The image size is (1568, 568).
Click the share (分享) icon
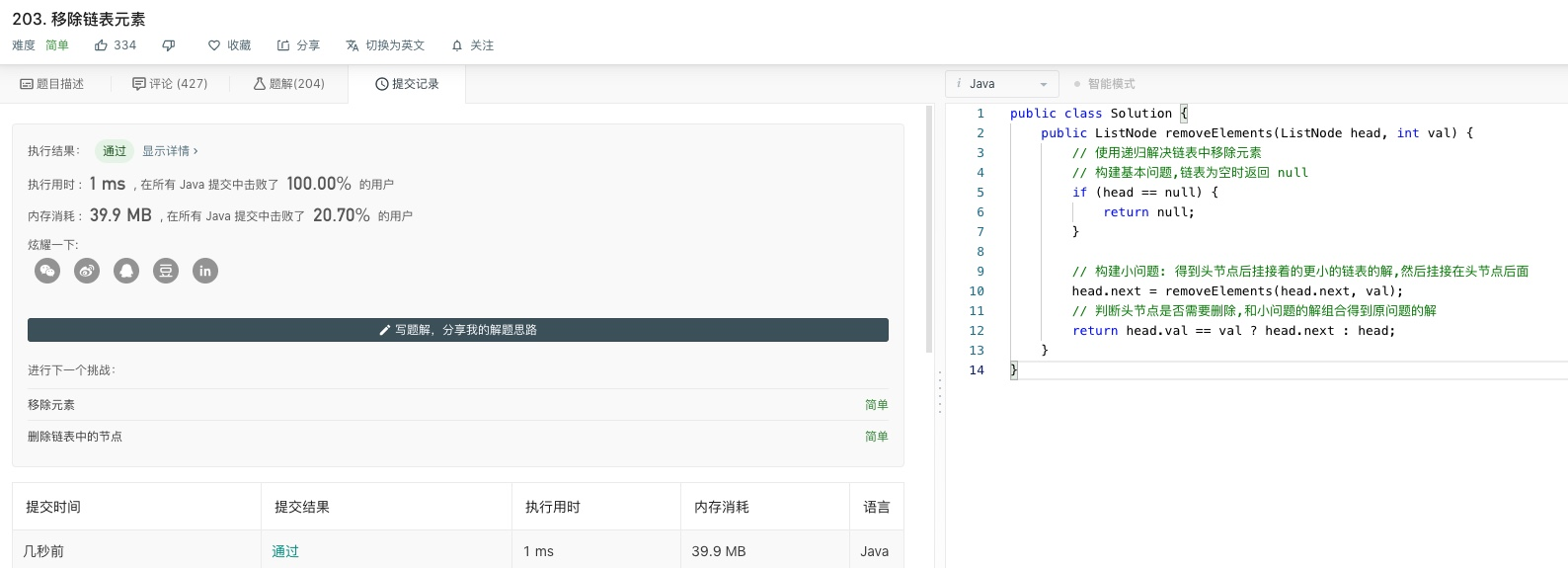pyautogui.click(x=283, y=45)
